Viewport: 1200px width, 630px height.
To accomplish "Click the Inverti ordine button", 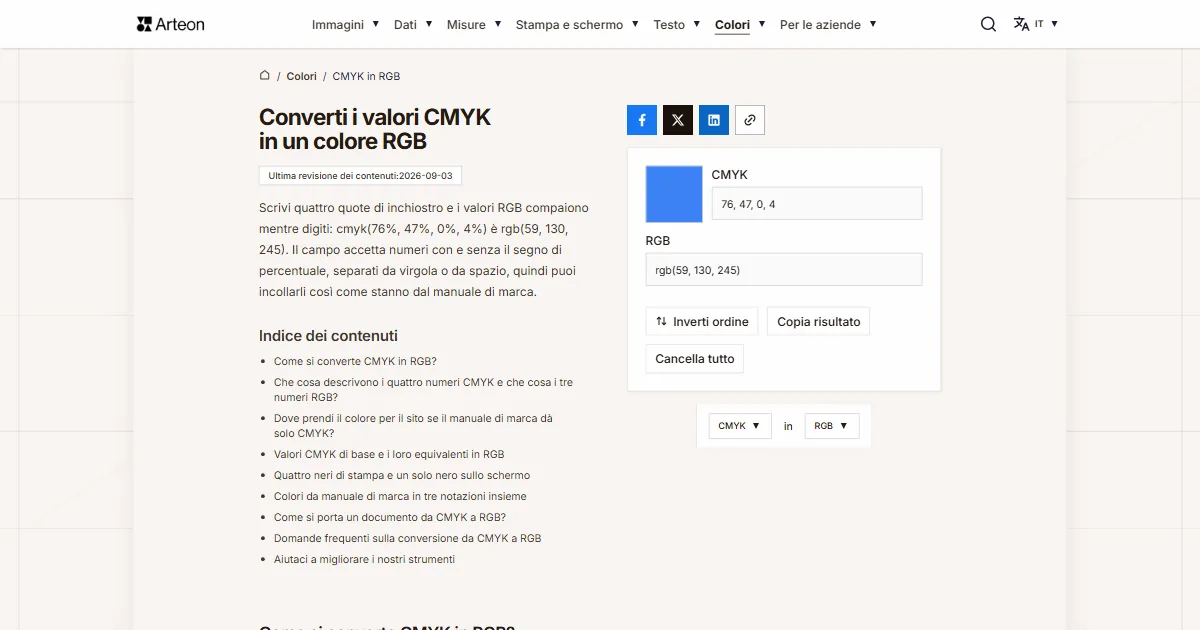I will (x=702, y=322).
